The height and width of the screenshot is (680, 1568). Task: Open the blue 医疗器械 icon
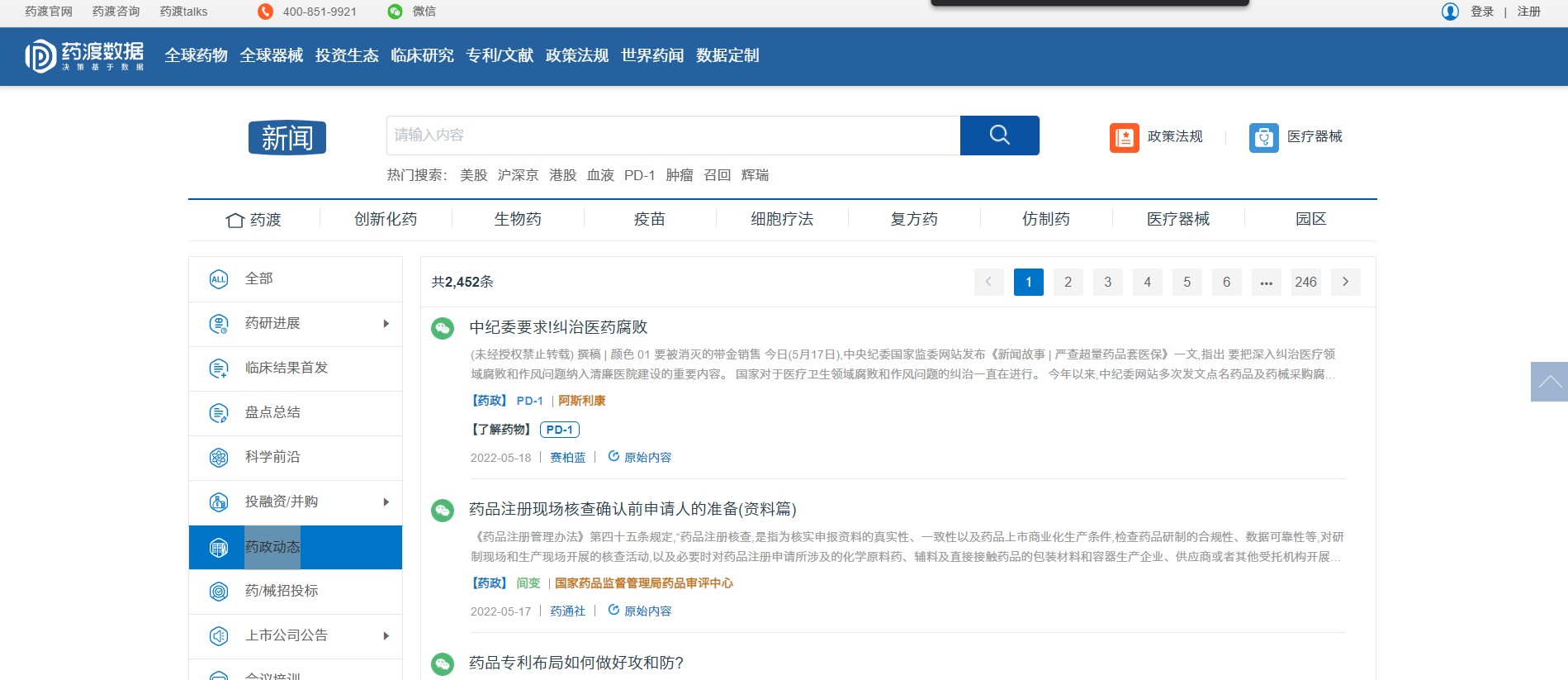tap(1263, 137)
